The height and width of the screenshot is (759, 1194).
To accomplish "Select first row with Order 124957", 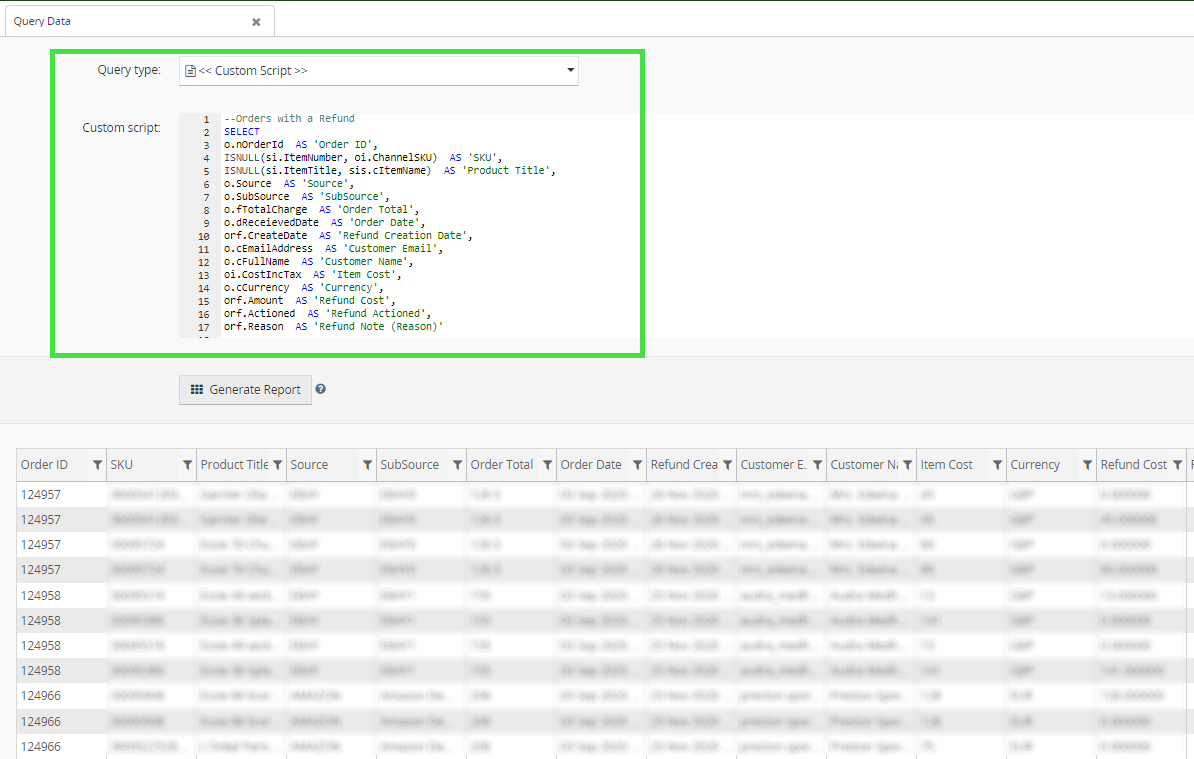I will pyautogui.click(x=41, y=495).
